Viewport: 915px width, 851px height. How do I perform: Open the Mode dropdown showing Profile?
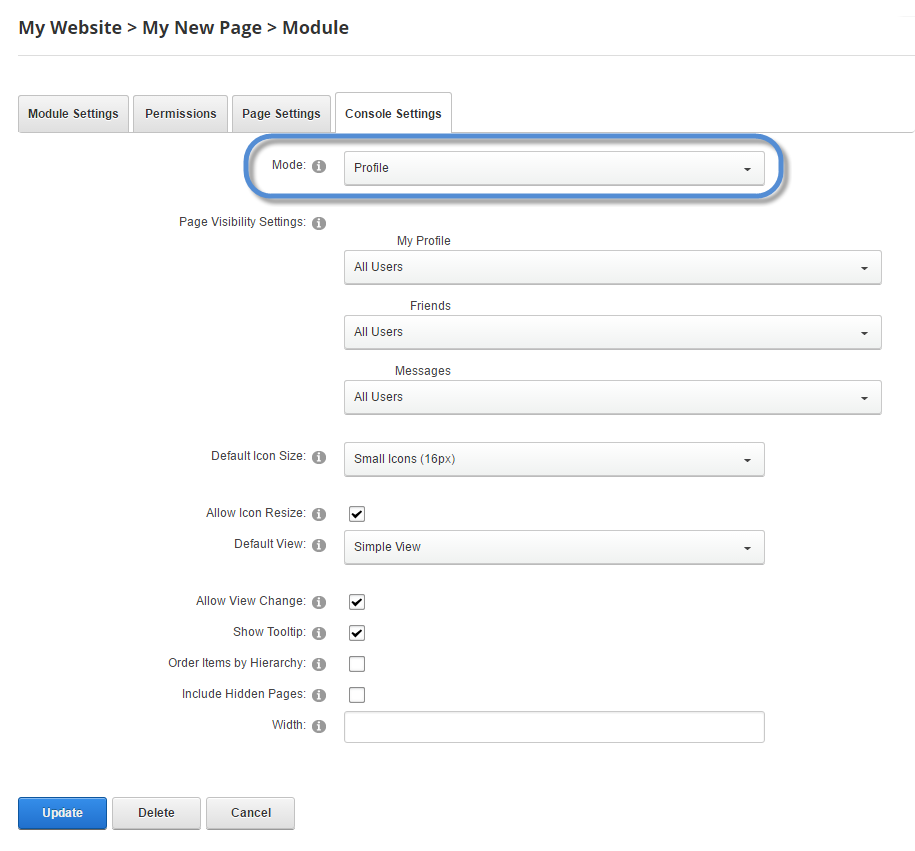(554, 168)
